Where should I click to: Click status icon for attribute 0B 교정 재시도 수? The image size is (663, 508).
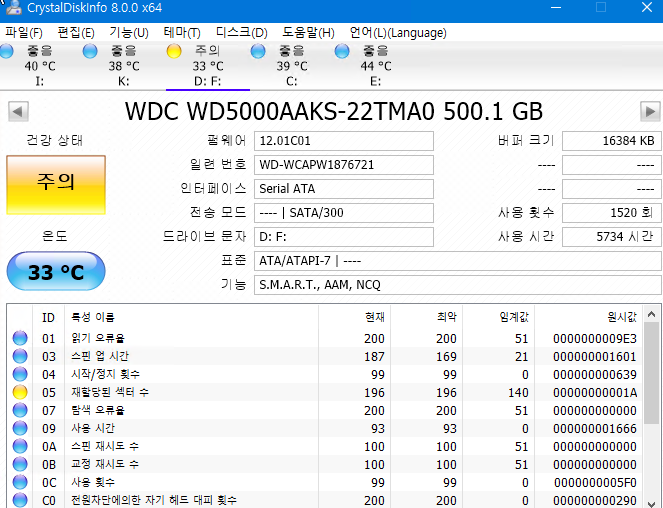tap(20, 464)
